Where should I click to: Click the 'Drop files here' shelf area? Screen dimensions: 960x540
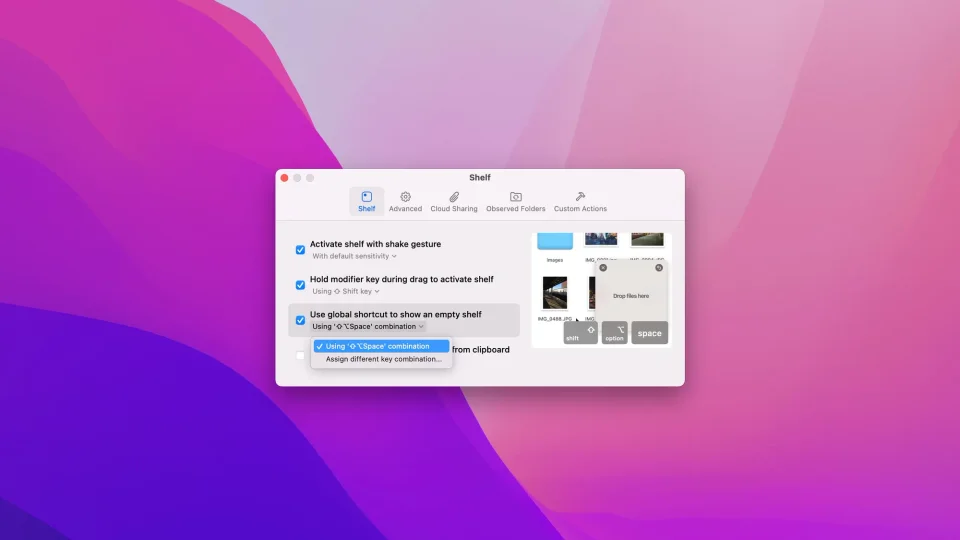pyautogui.click(x=631, y=296)
